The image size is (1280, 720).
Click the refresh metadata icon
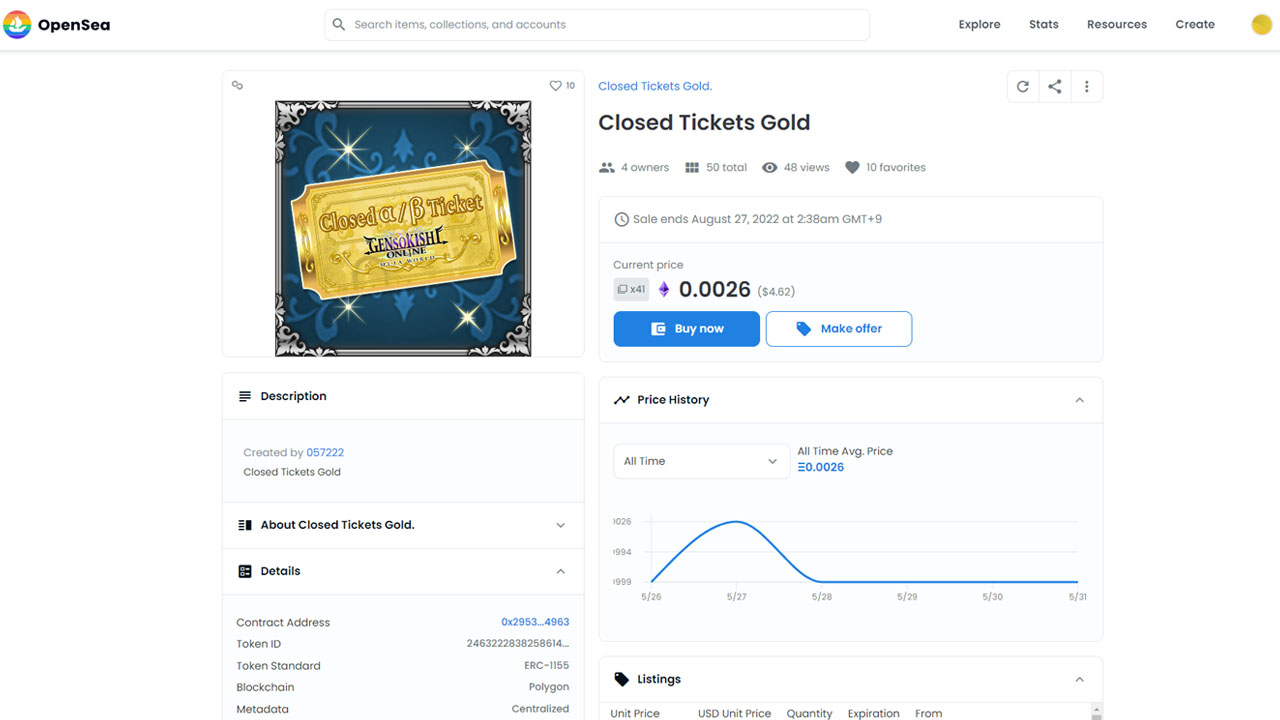point(1022,86)
